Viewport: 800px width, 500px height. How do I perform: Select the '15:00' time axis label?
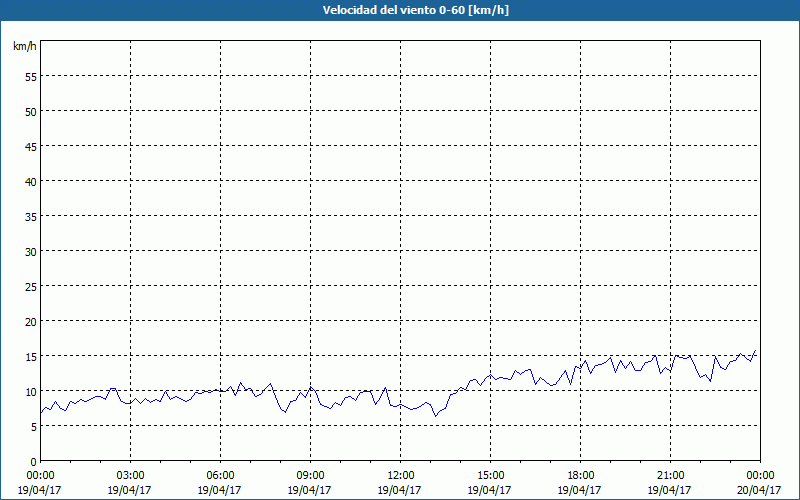490,476
